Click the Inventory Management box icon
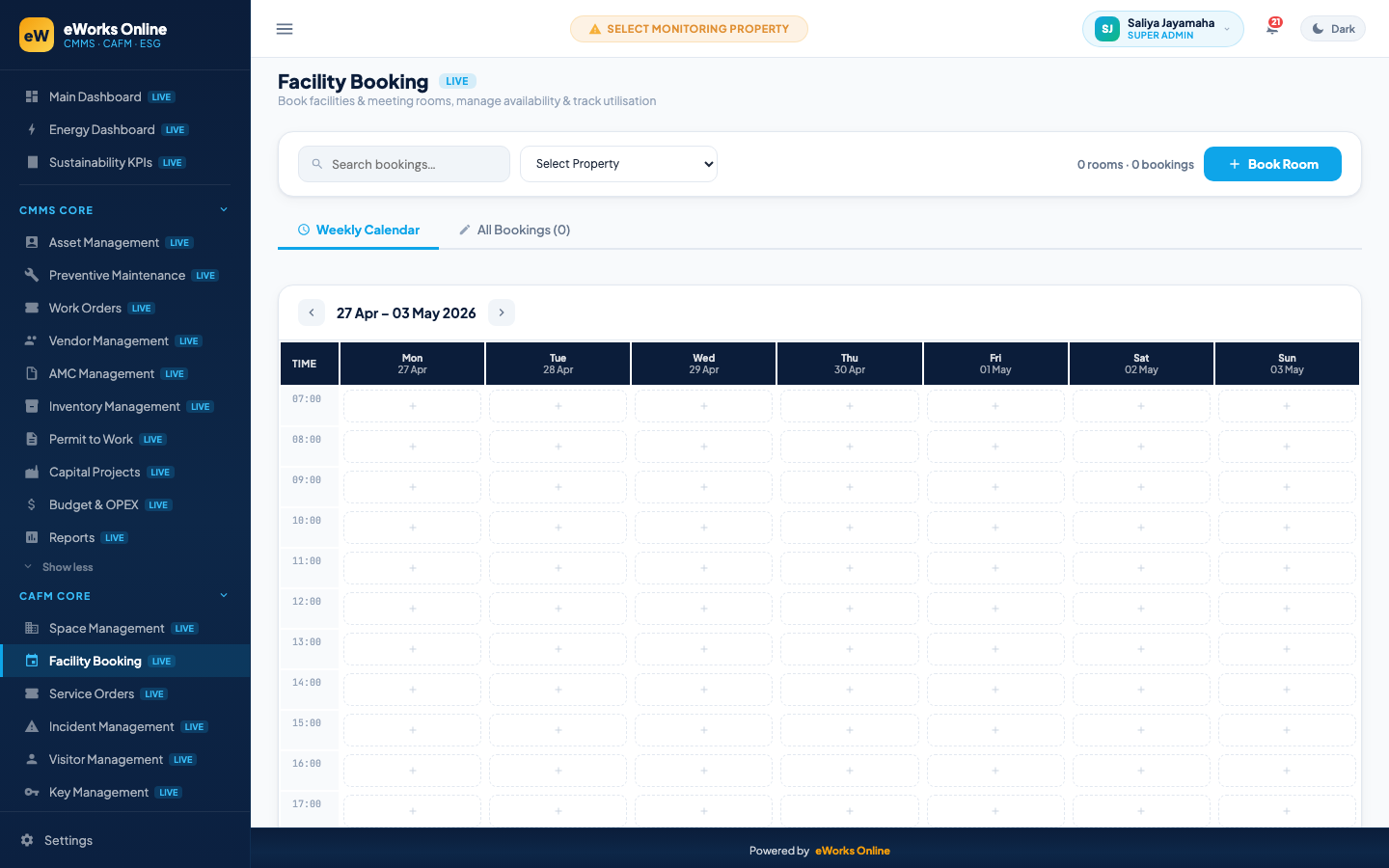1389x868 pixels. (32, 406)
